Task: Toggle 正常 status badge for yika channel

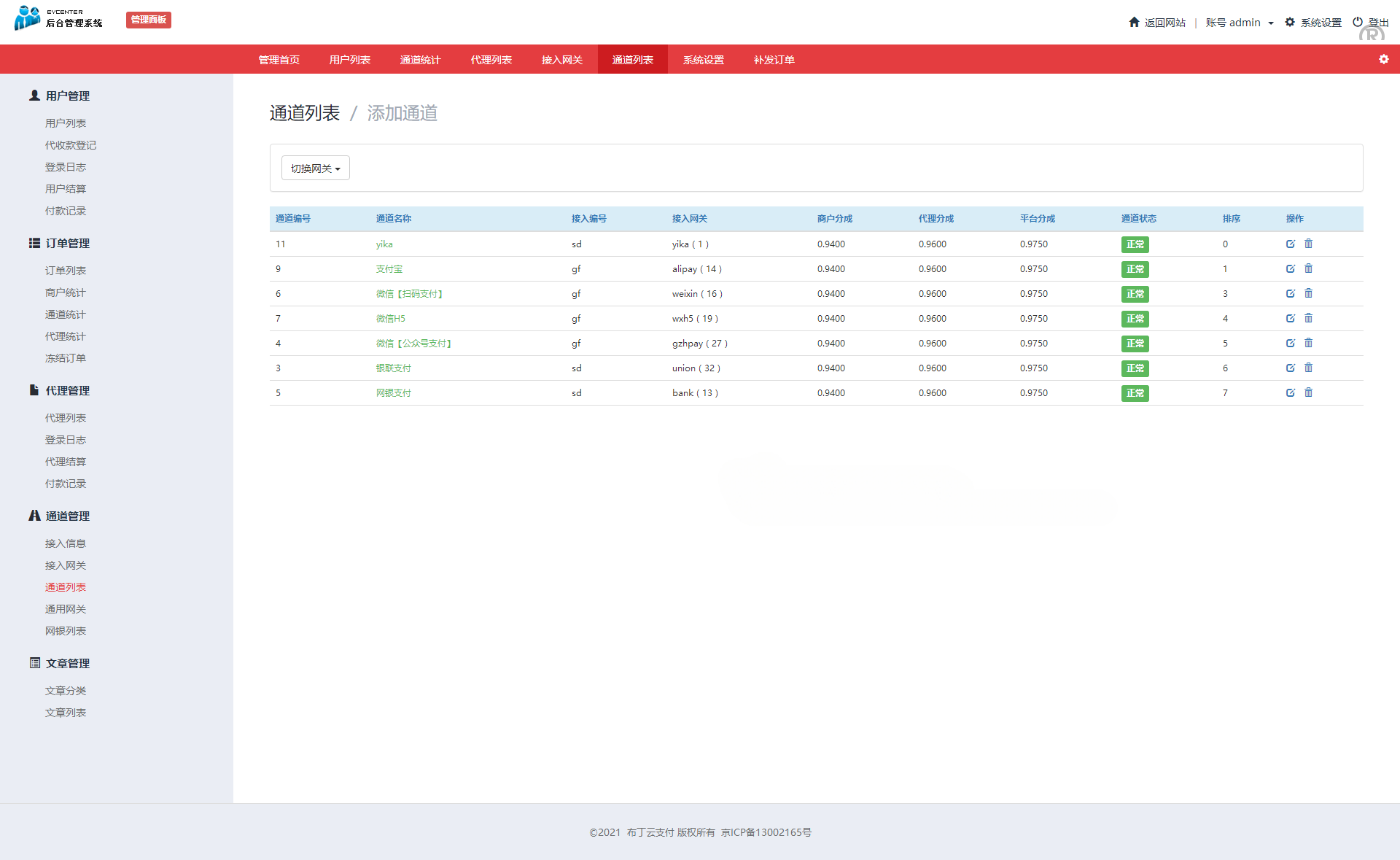Action: click(x=1135, y=244)
